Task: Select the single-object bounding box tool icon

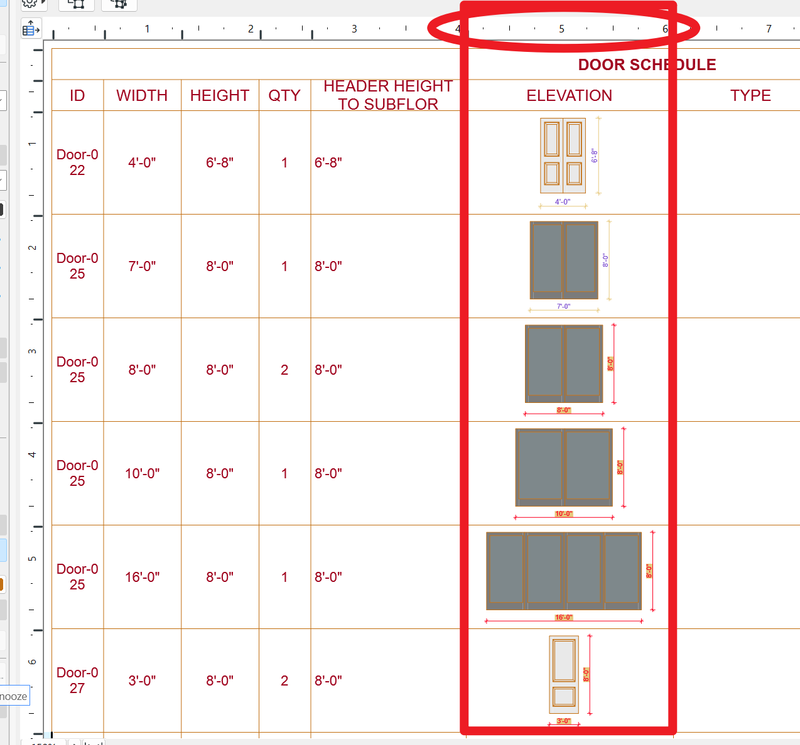Action: click(77, 4)
